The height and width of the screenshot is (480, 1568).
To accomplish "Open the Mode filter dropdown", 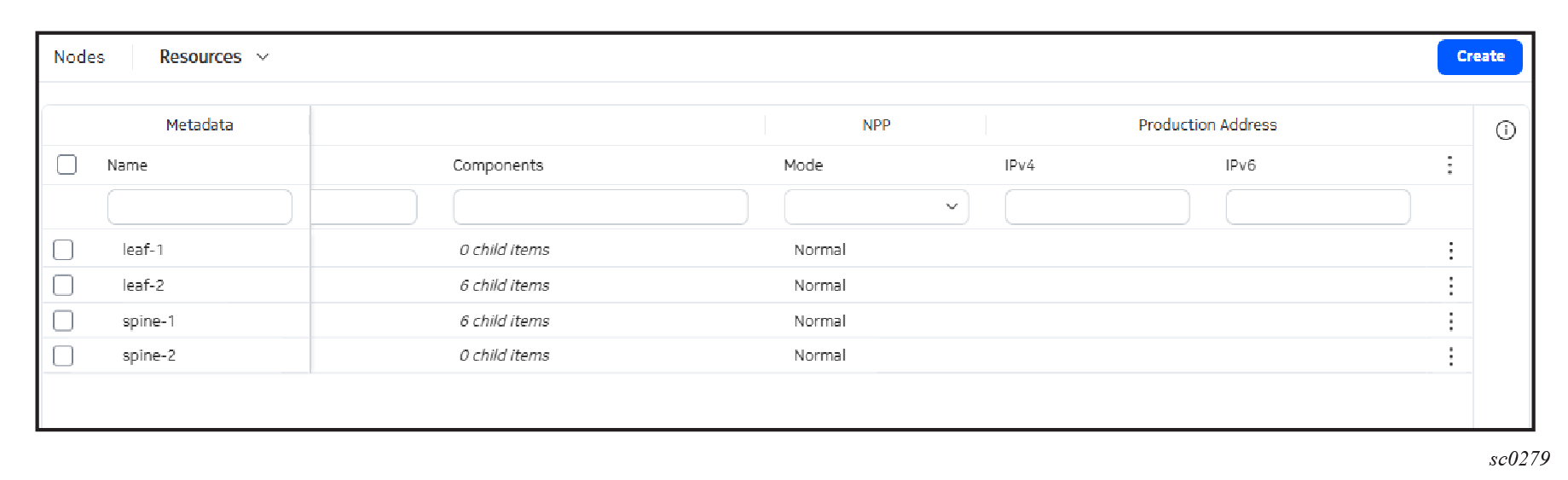I will [877, 207].
